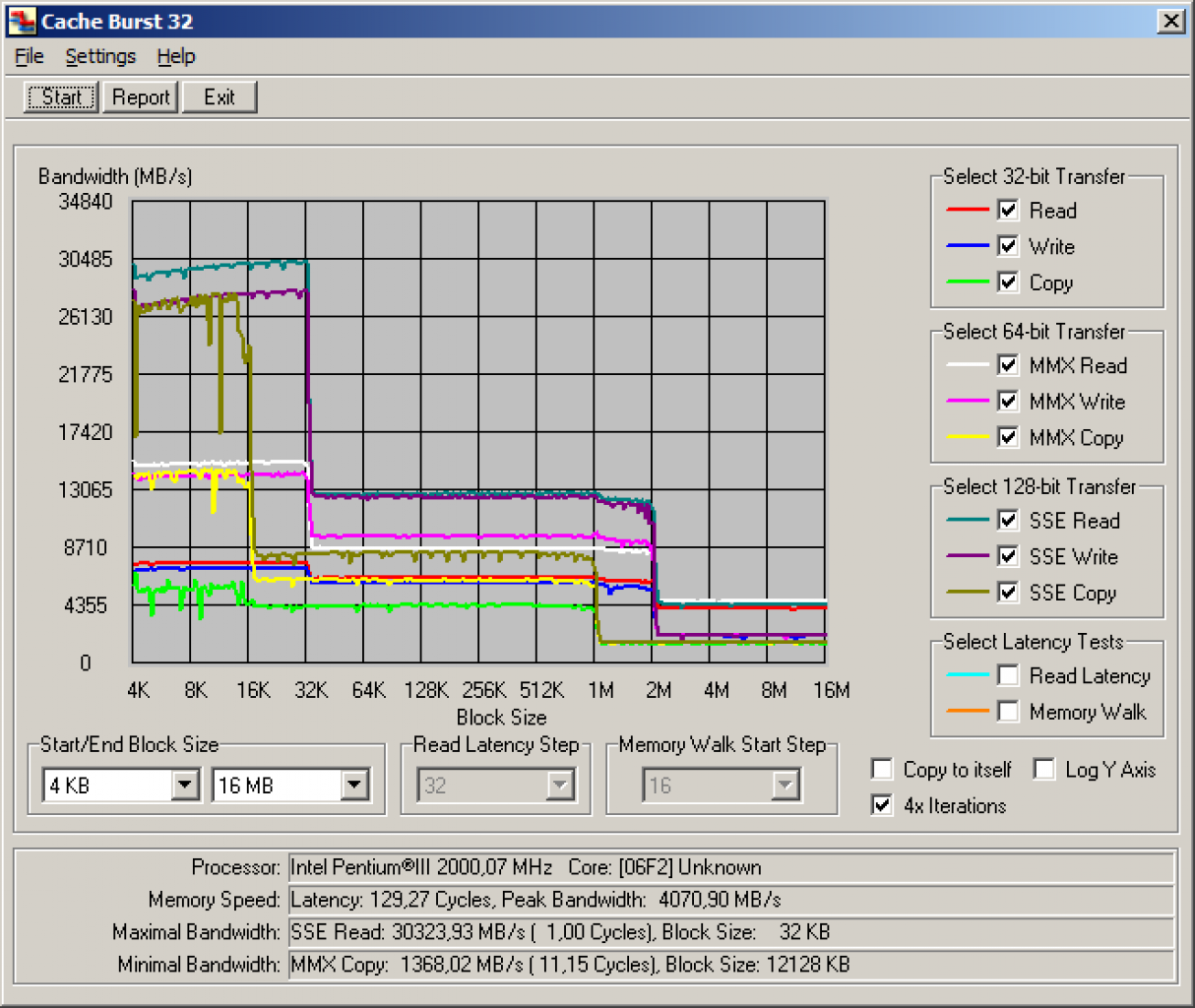Open the Settings menu
Screen dimensions: 1195x1008
point(100,56)
